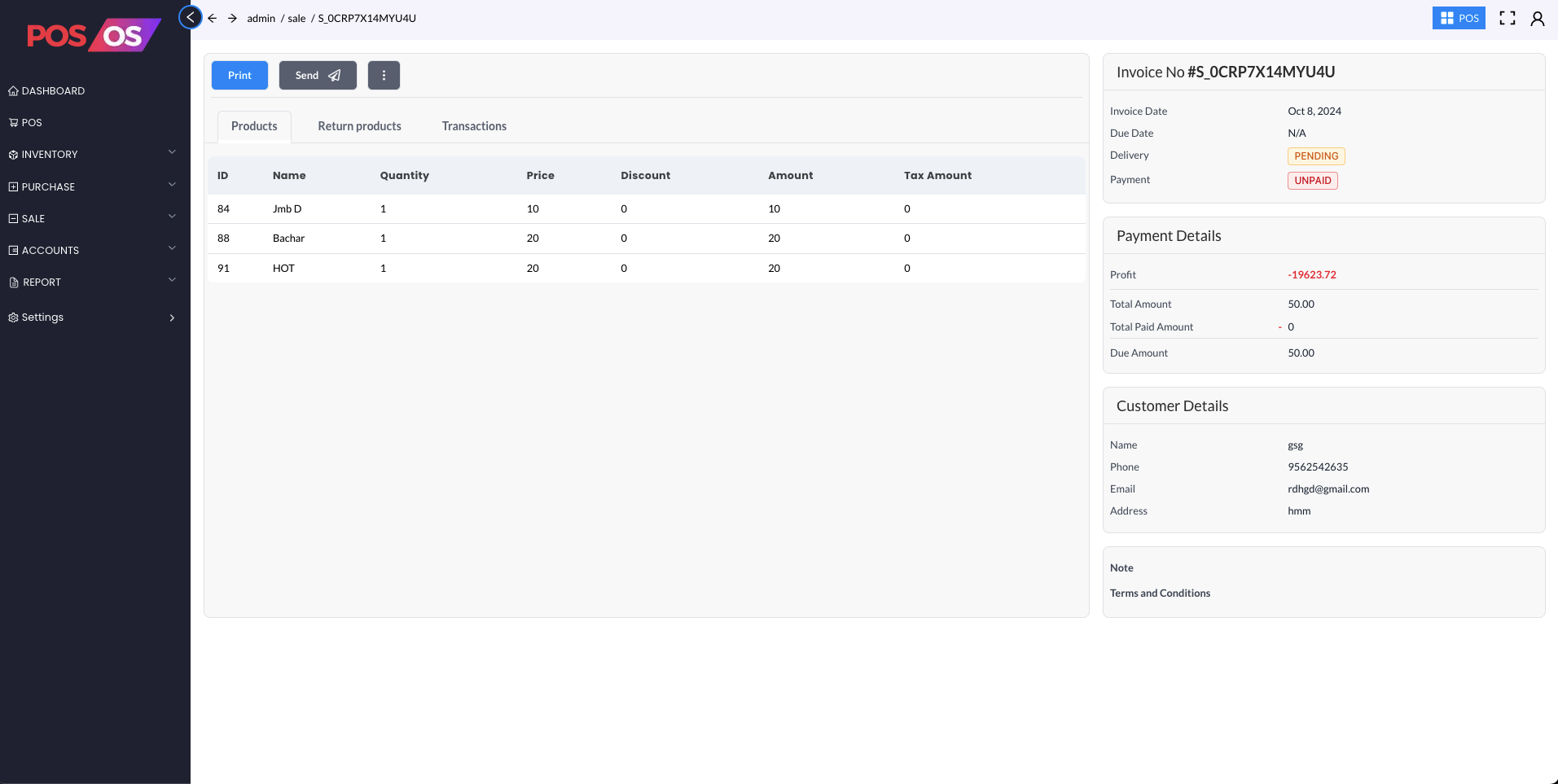Click the blue Print button

click(x=239, y=76)
